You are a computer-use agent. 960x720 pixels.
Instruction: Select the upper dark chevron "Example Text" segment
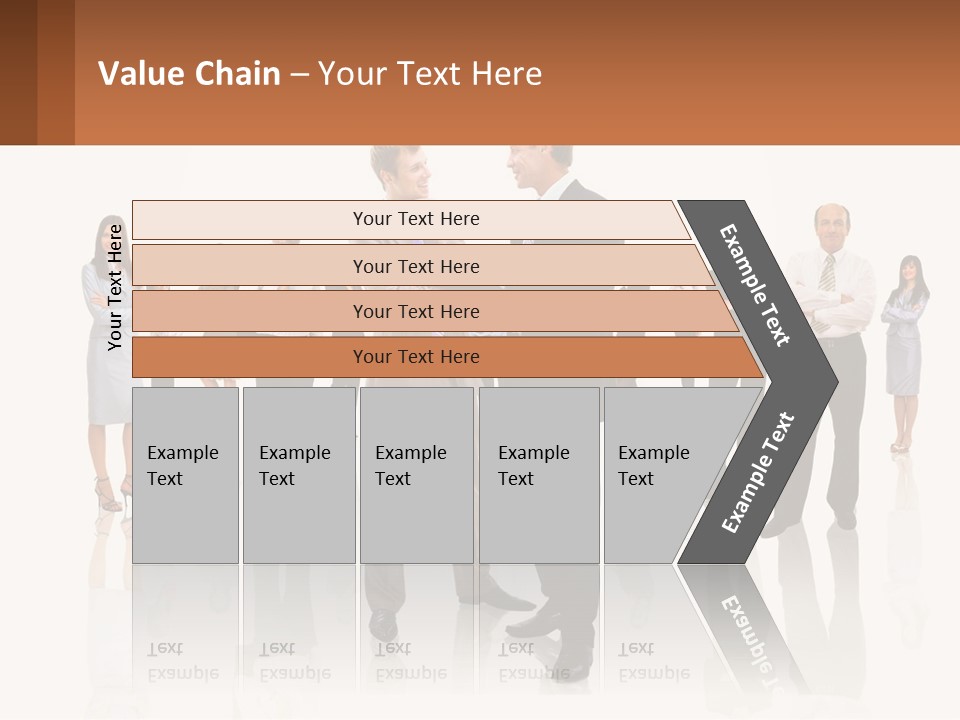point(755,285)
